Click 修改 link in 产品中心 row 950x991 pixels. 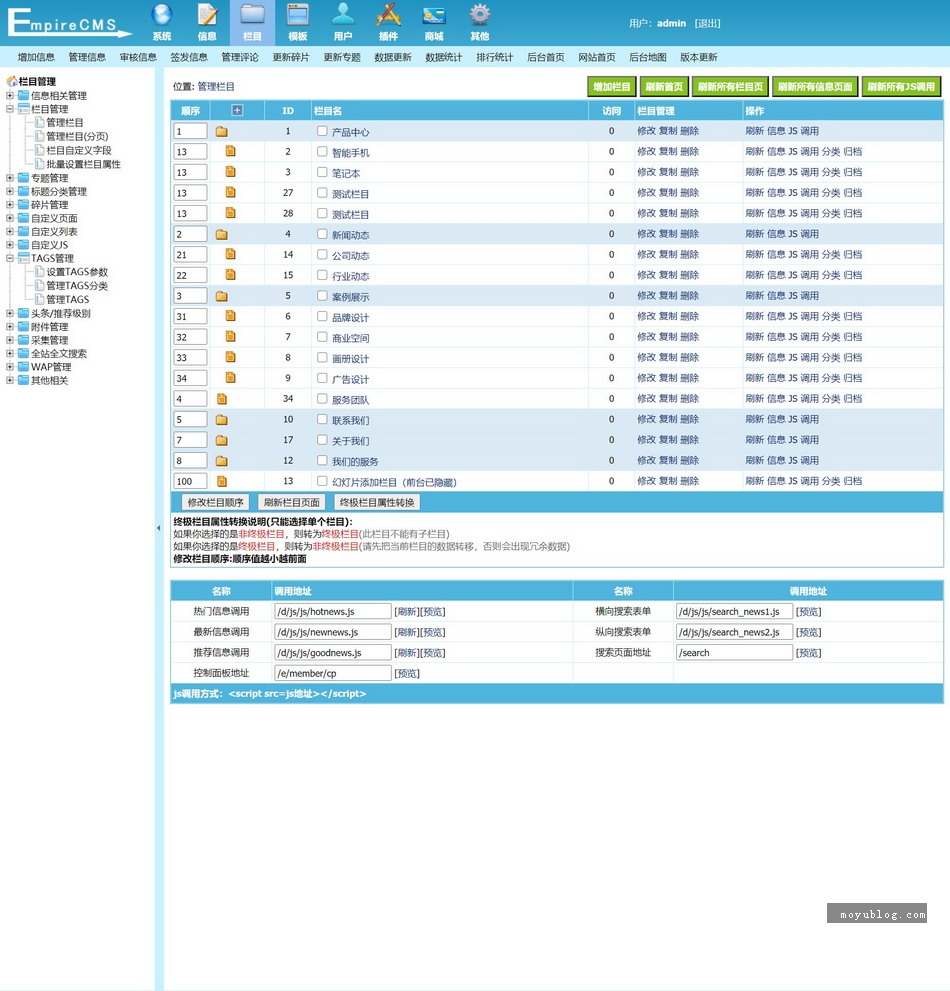click(646, 131)
